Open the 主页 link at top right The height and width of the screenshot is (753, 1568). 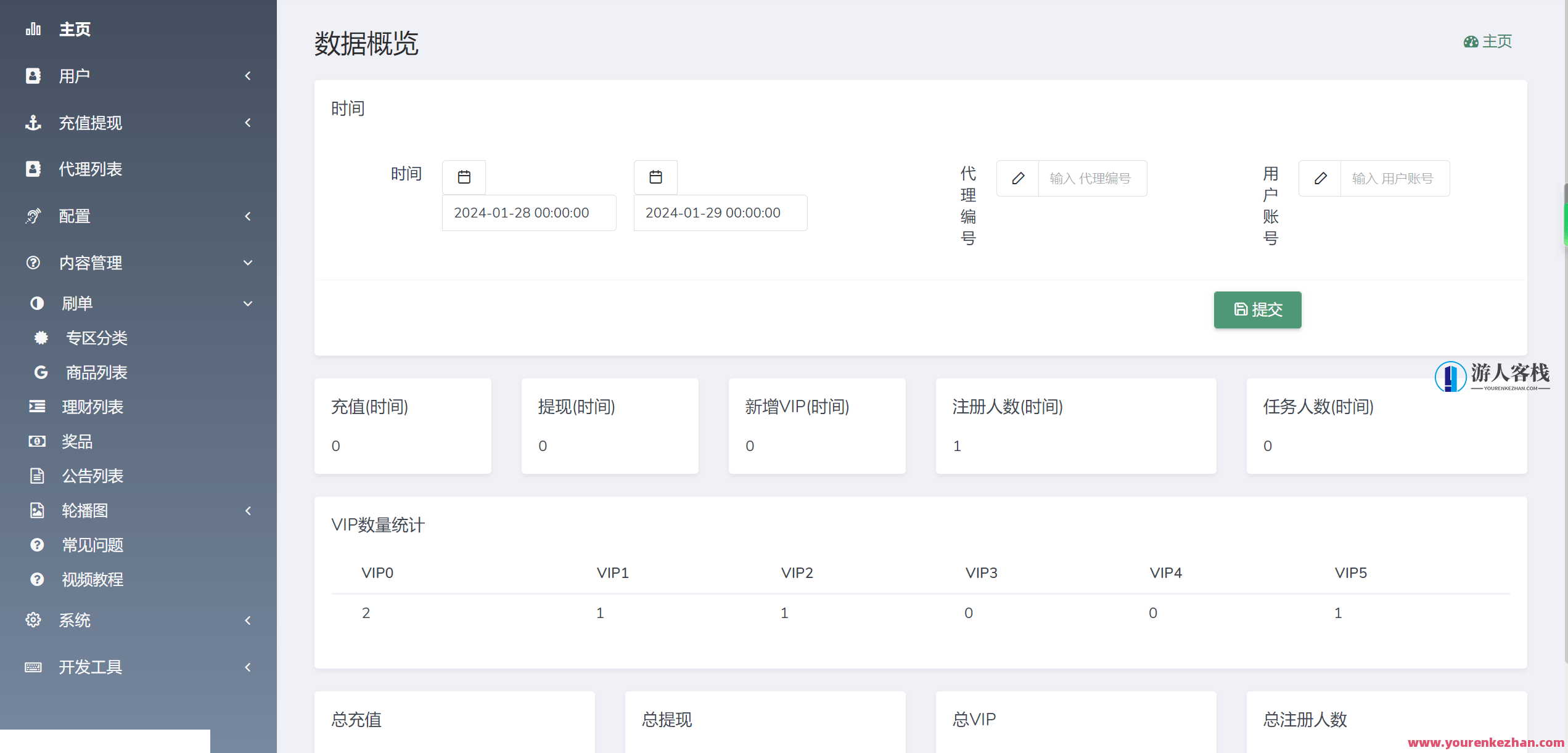tap(1496, 41)
